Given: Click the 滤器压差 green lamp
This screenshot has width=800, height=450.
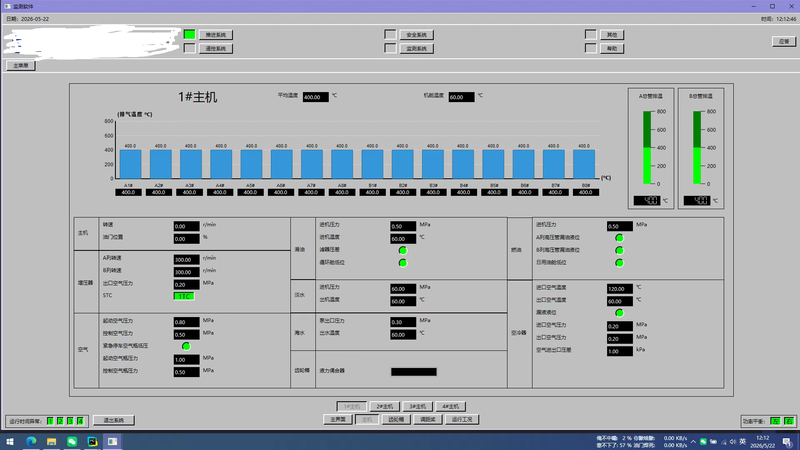Looking at the screenshot, I should pyautogui.click(x=403, y=250).
